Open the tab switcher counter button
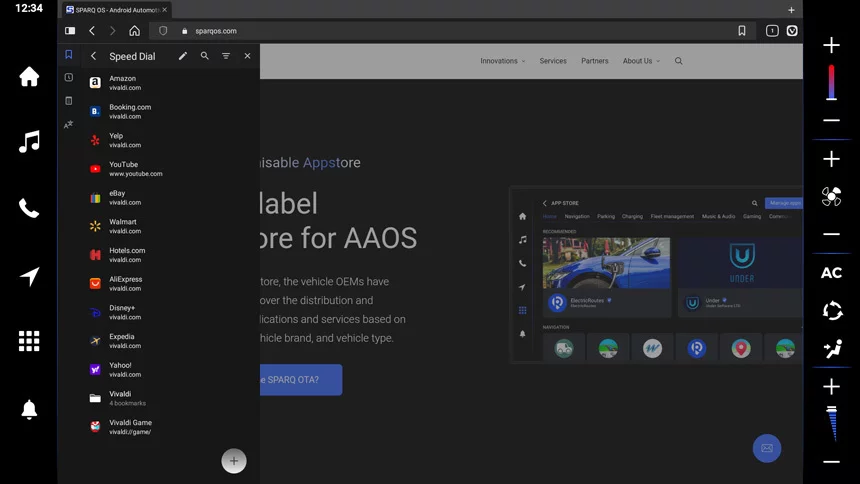This screenshot has height=484, width=860. 772,31
